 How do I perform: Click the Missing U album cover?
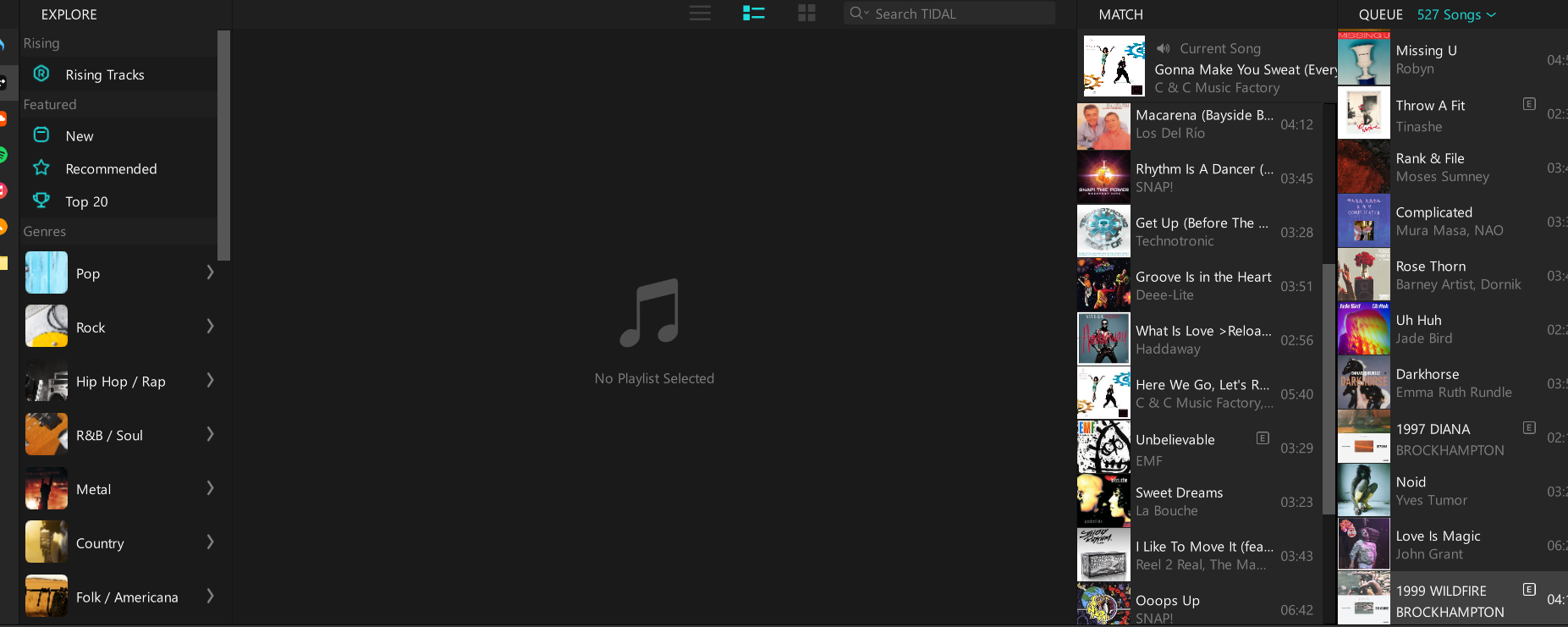coord(1363,58)
